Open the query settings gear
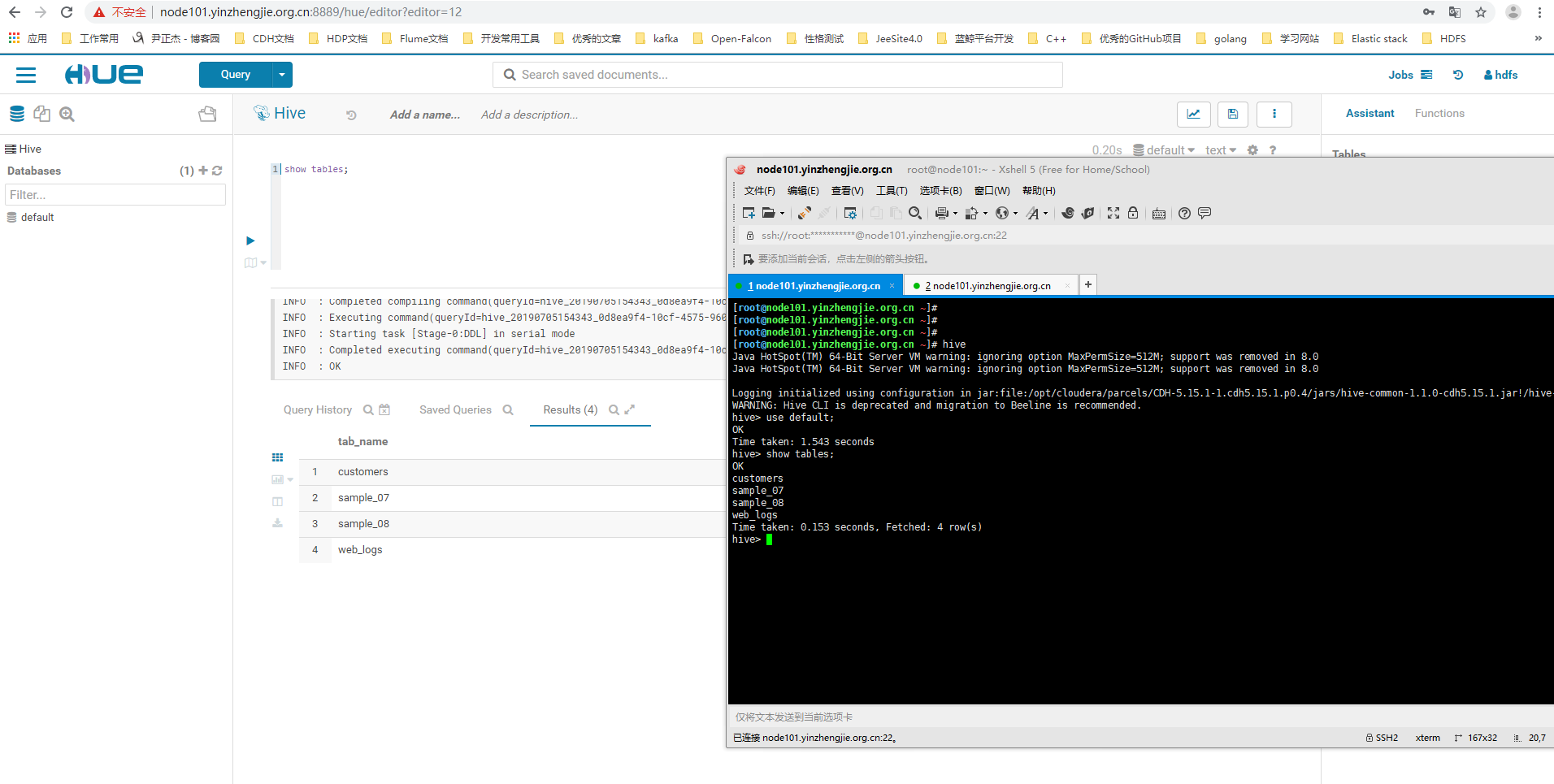1554x784 pixels. 1252,149
